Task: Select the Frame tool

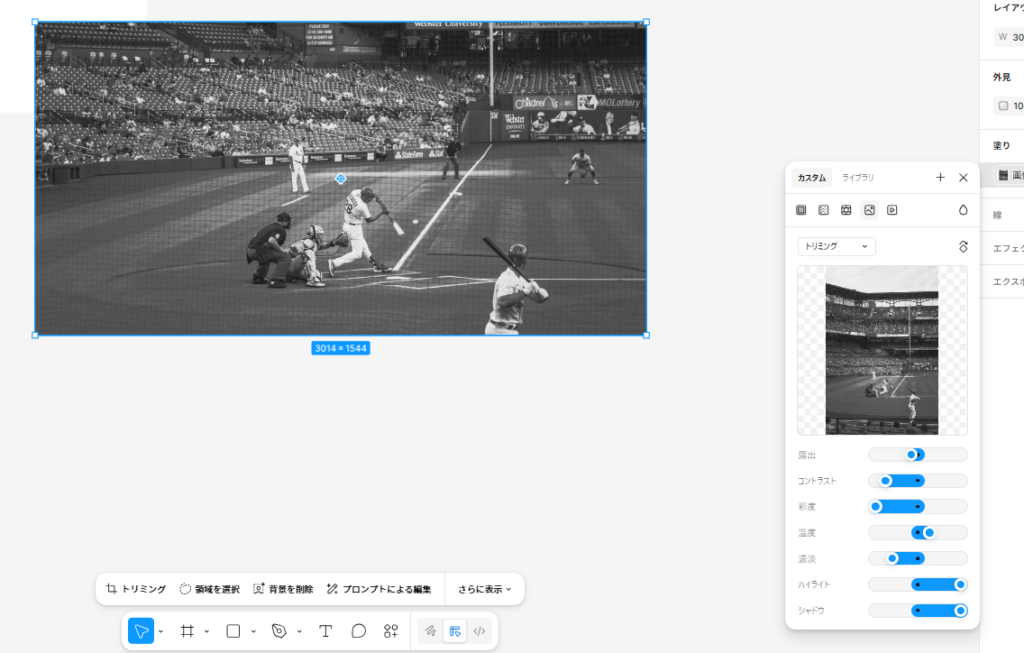Action: click(x=187, y=631)
